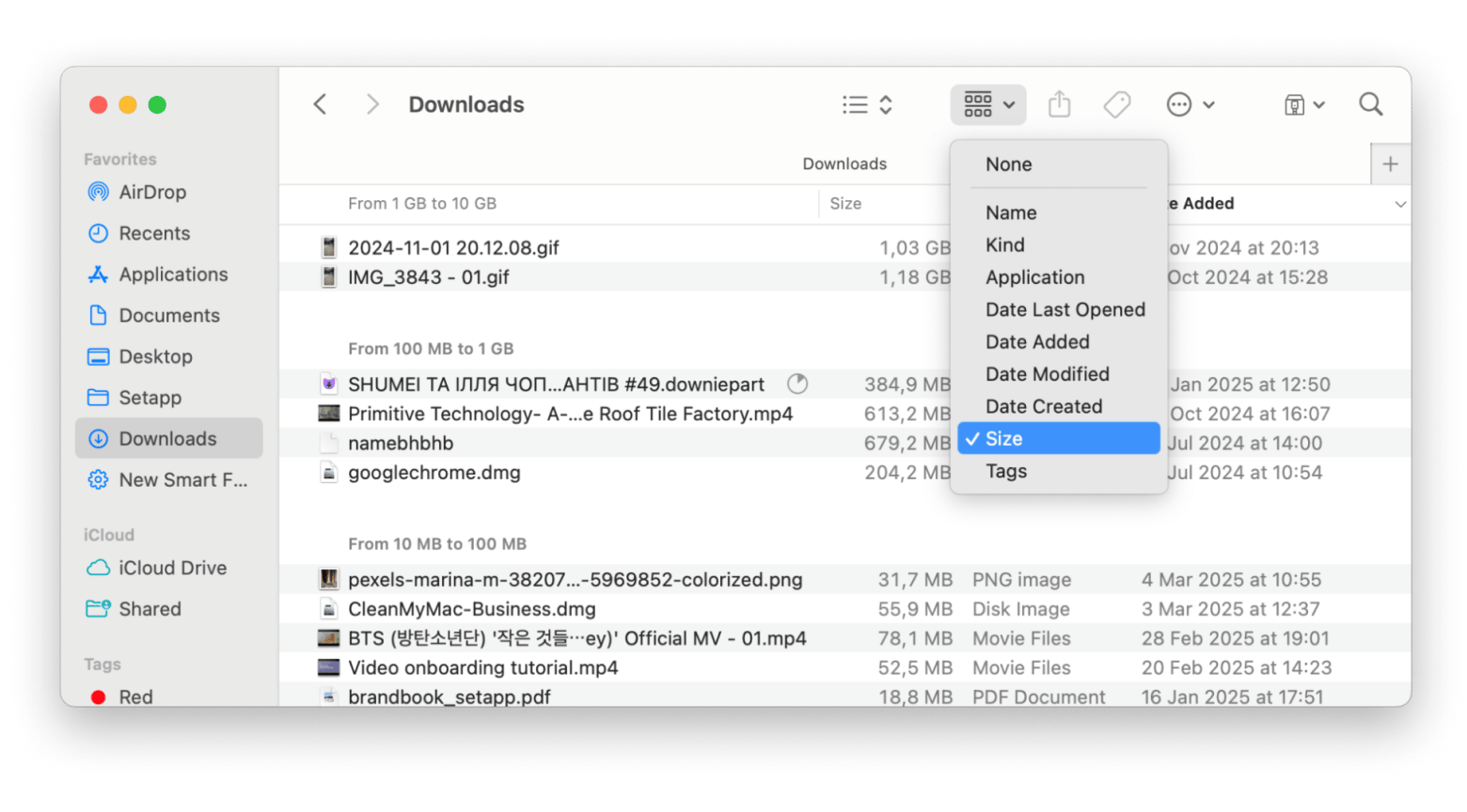Open Shared in the sidebar
Image resolution: width=1467 pixels, height=812 pixels.
point(168,609)
